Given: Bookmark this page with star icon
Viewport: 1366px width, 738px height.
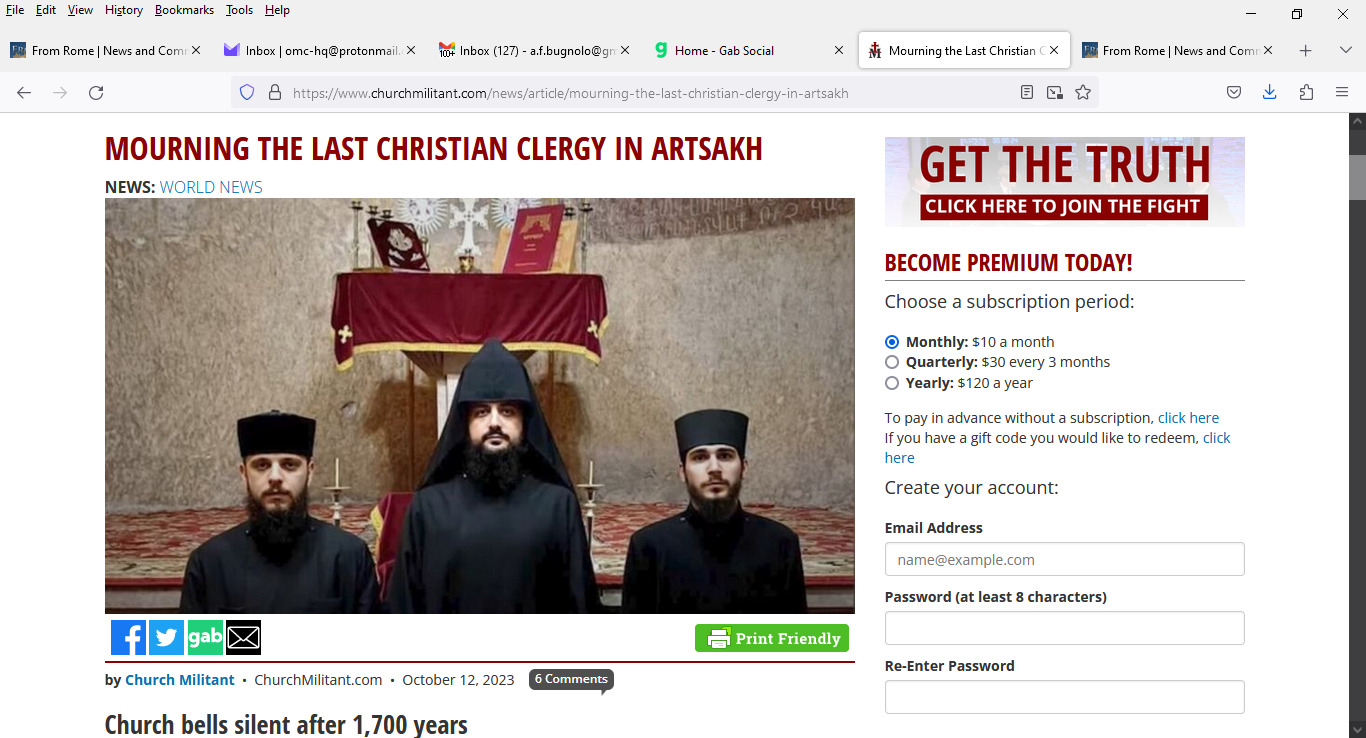Looking at the screenshot, I should coord(1083,93).
